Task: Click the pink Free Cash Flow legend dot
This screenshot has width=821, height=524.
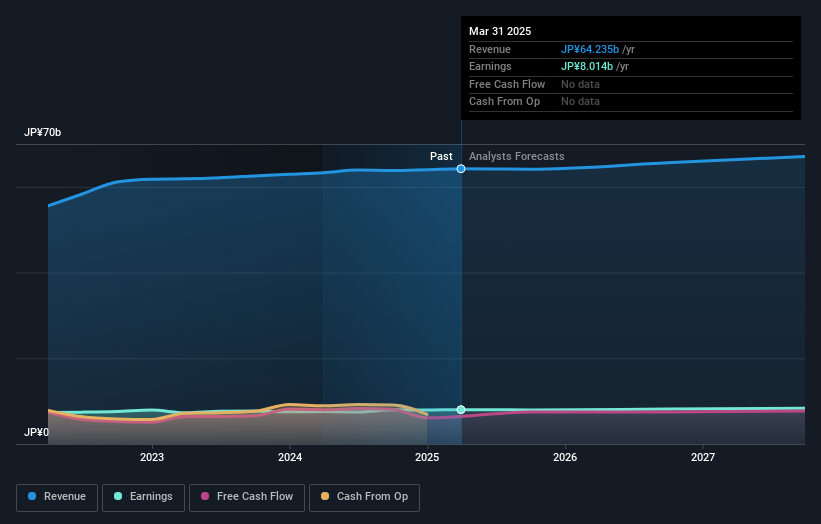Action: point(205,496)
